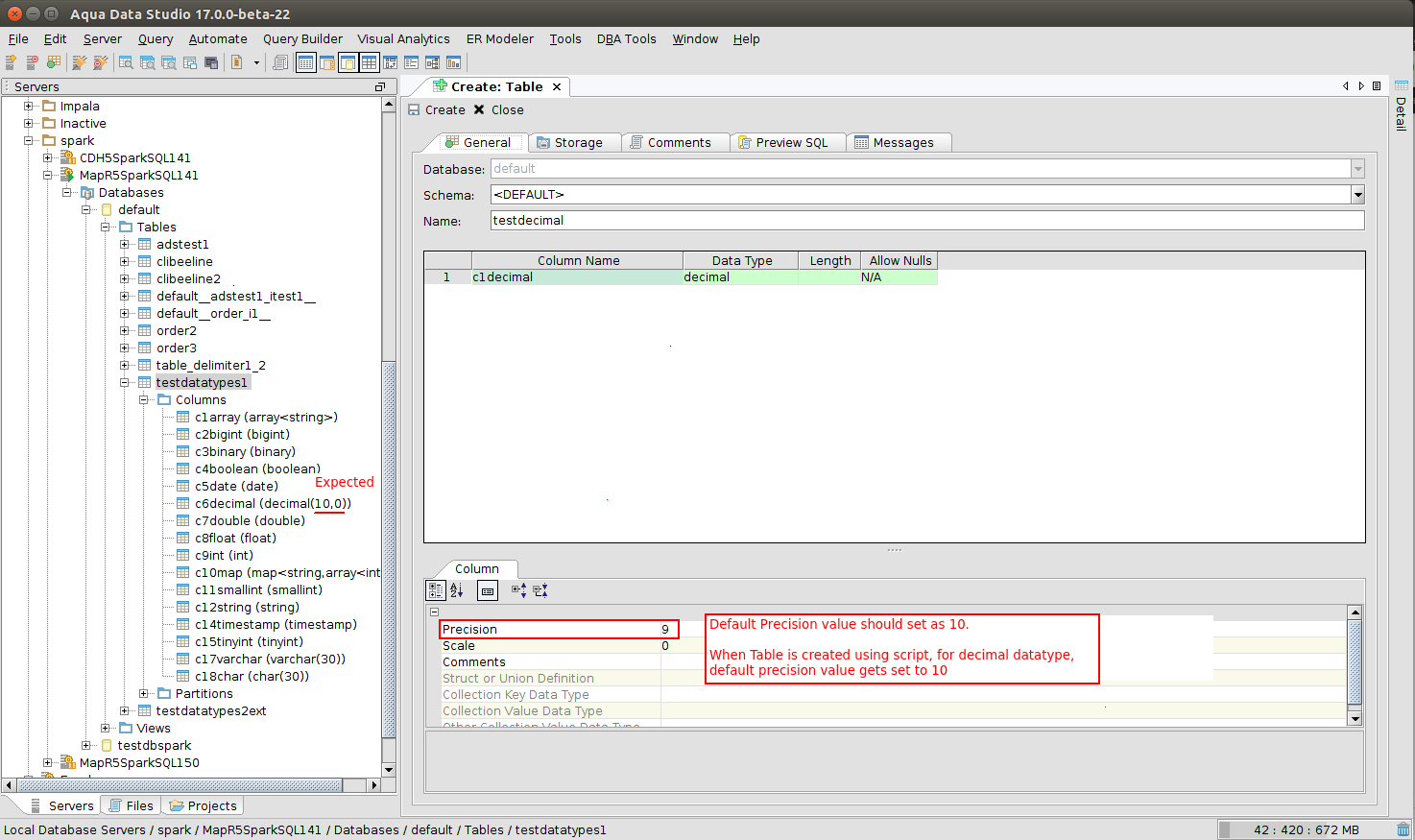The height and width of the screenshot is (840, 1415).
Task: Click collapse-all icon in Column properties toolbar
Action: pyautogui.click(x=540, y=590)
